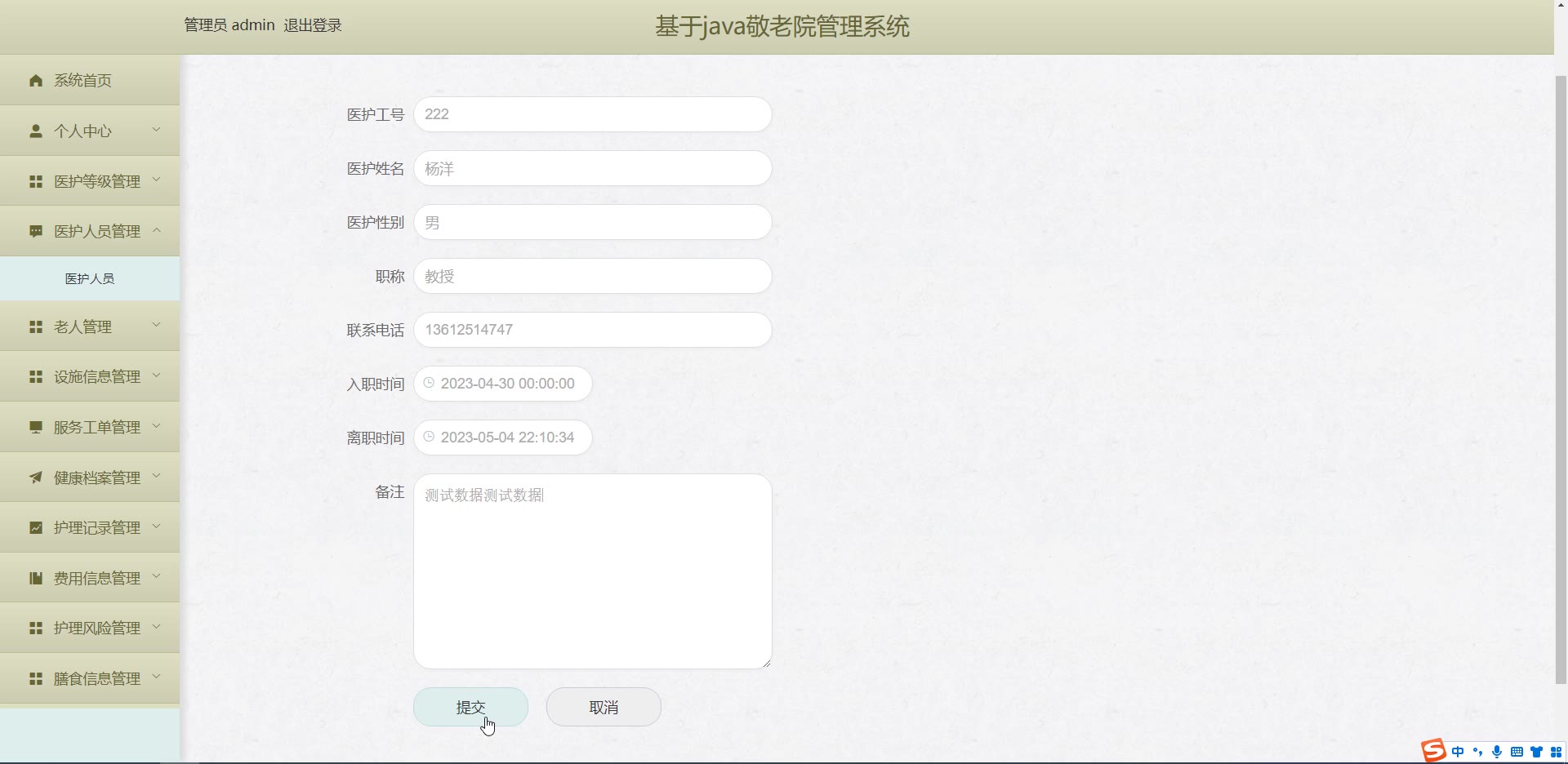Open the 离职时间 date picker field

point(503,438)
